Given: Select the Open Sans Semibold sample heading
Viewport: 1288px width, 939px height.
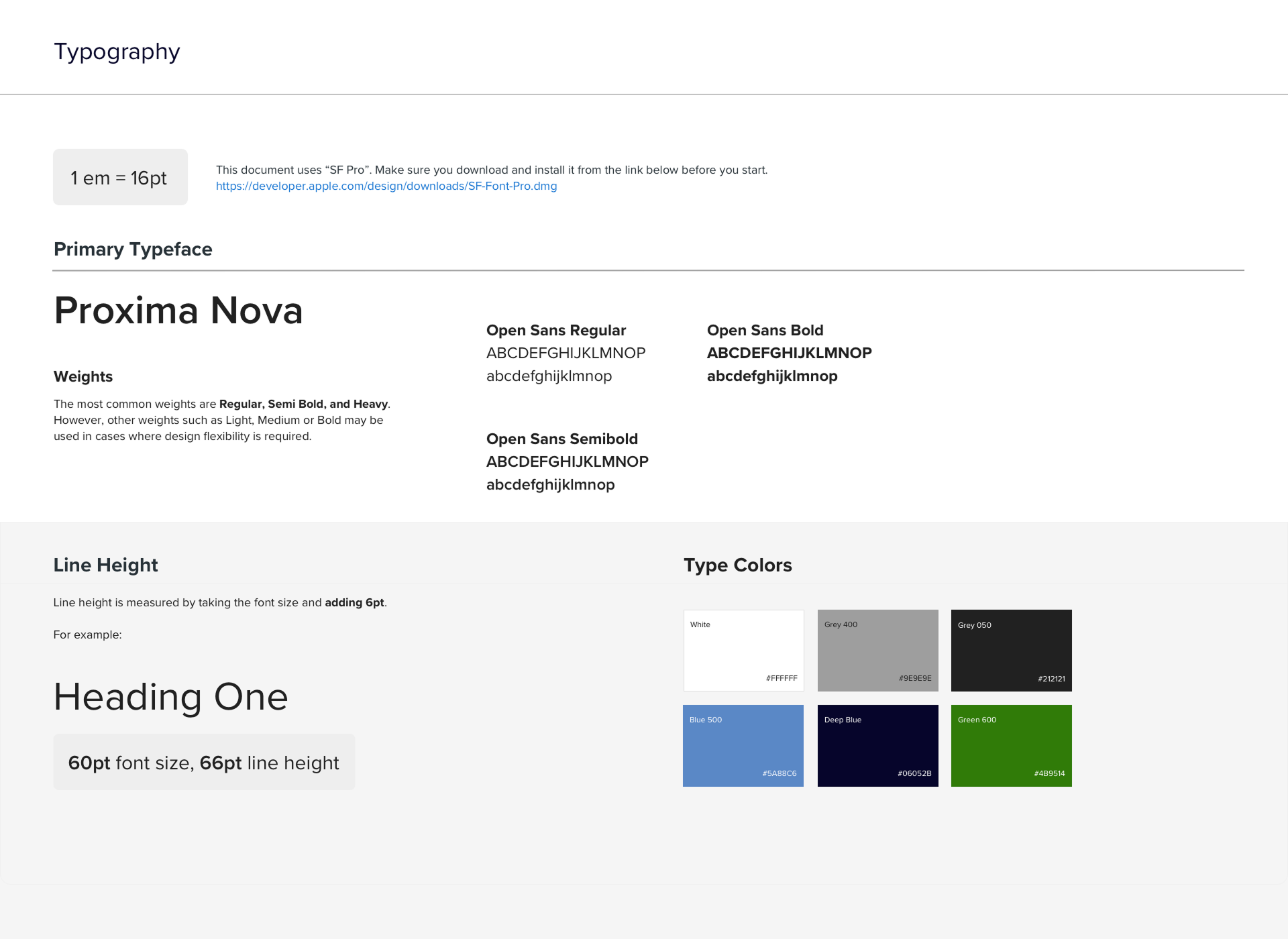Looking at the screenshot, I should (561, 439).
